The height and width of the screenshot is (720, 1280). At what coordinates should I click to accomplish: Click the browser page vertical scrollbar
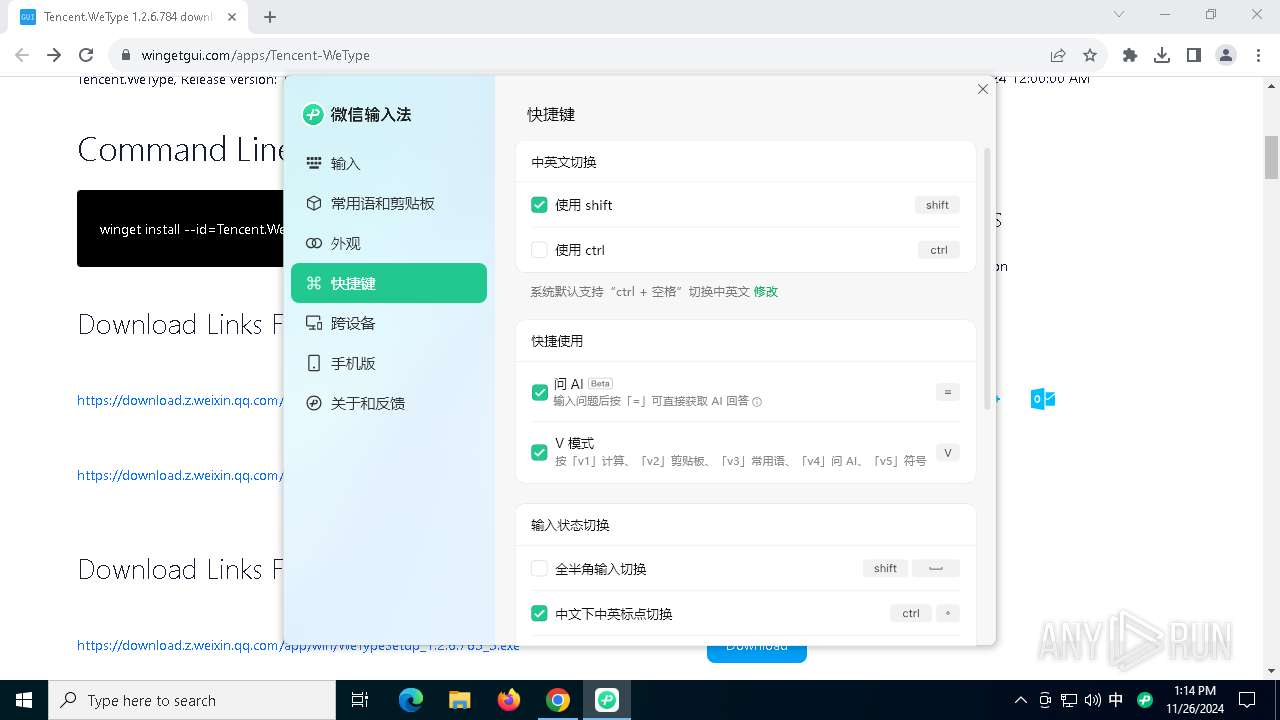point(1272,158)
